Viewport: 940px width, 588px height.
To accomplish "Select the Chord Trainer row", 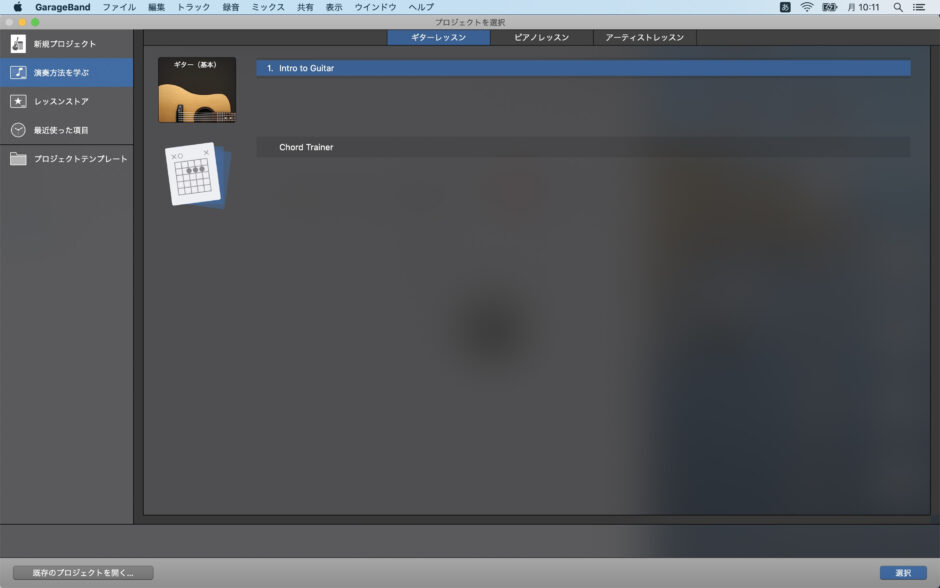I will tap(583, 147).
